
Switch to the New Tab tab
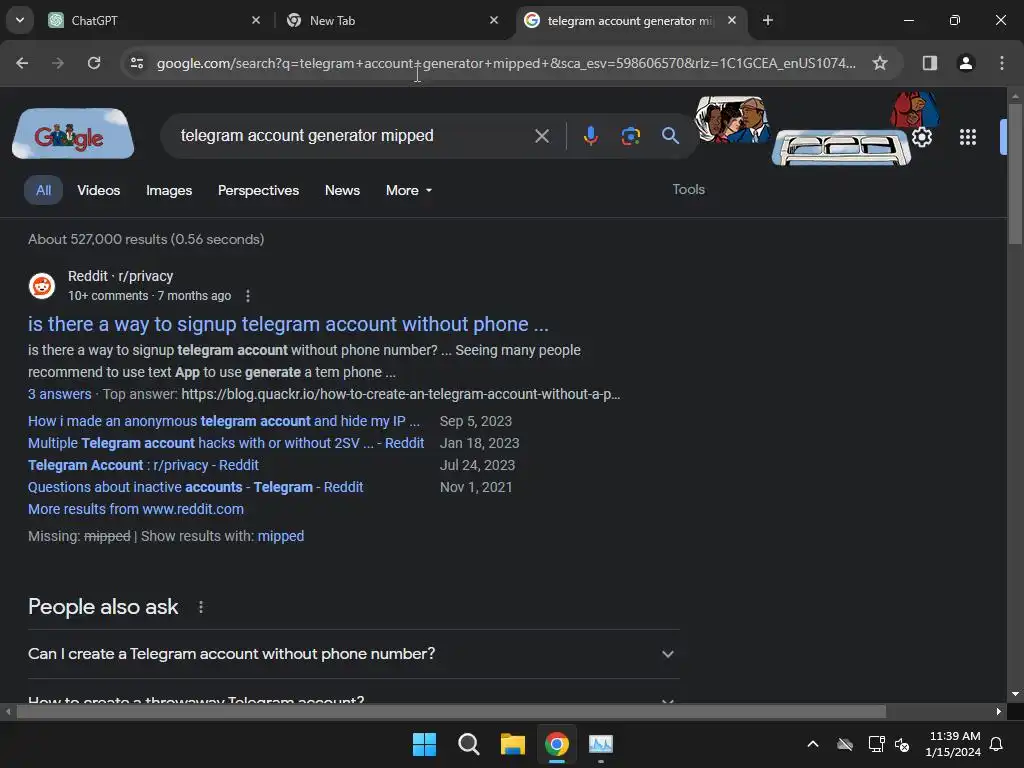point(393,21)
